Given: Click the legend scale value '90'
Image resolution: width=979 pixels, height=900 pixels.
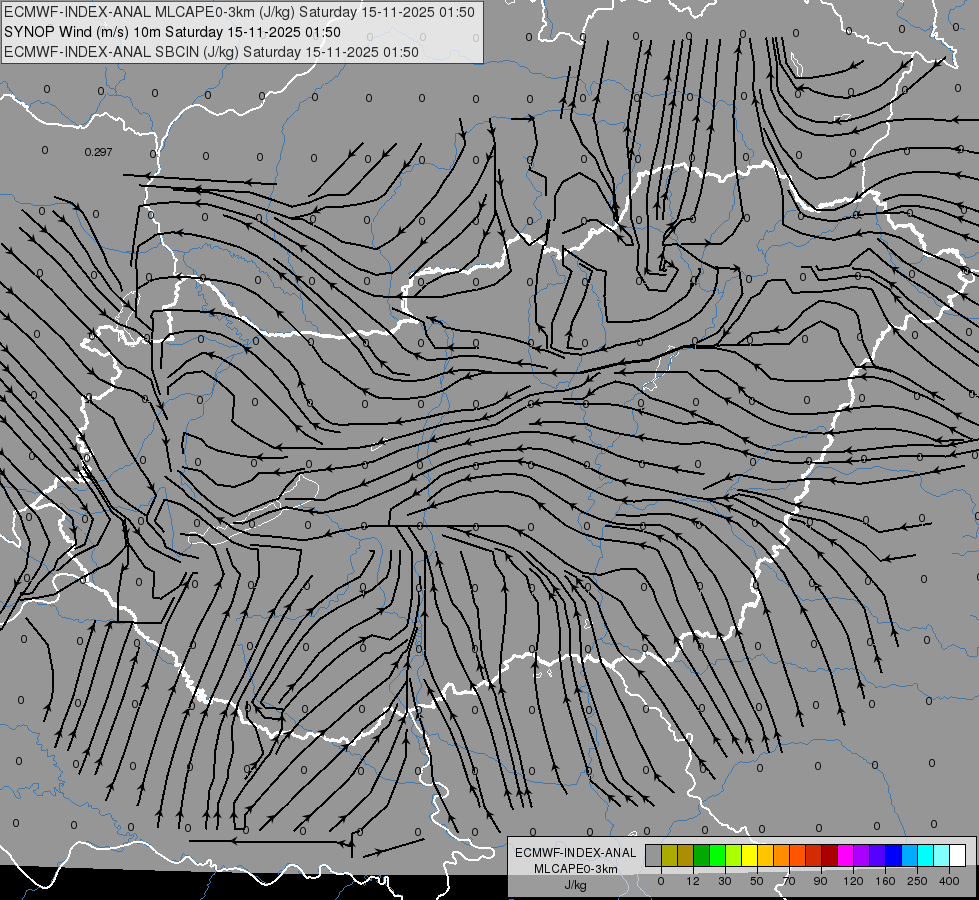Looking at the screenshot, I should [820, 881].
